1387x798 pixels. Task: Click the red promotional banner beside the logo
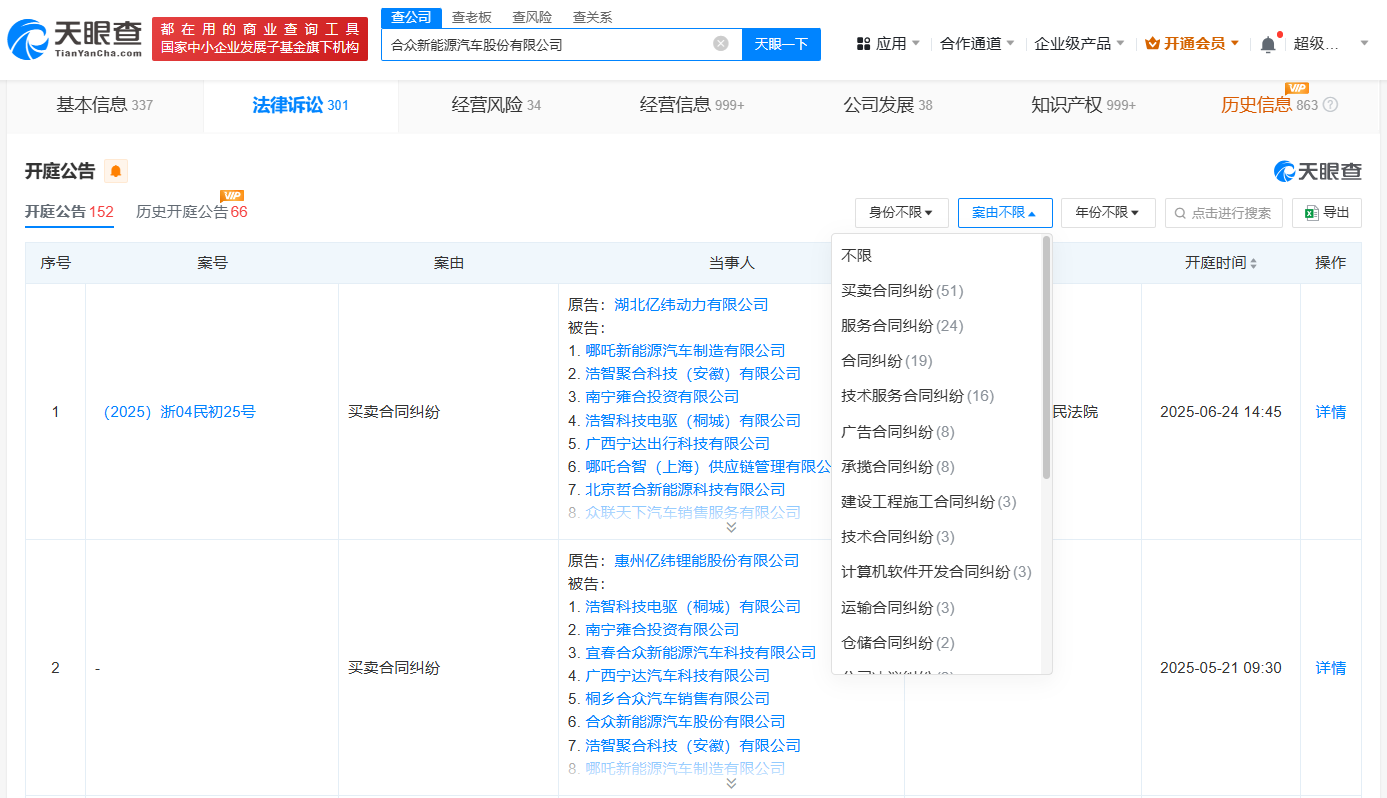(x=260, y=39)
